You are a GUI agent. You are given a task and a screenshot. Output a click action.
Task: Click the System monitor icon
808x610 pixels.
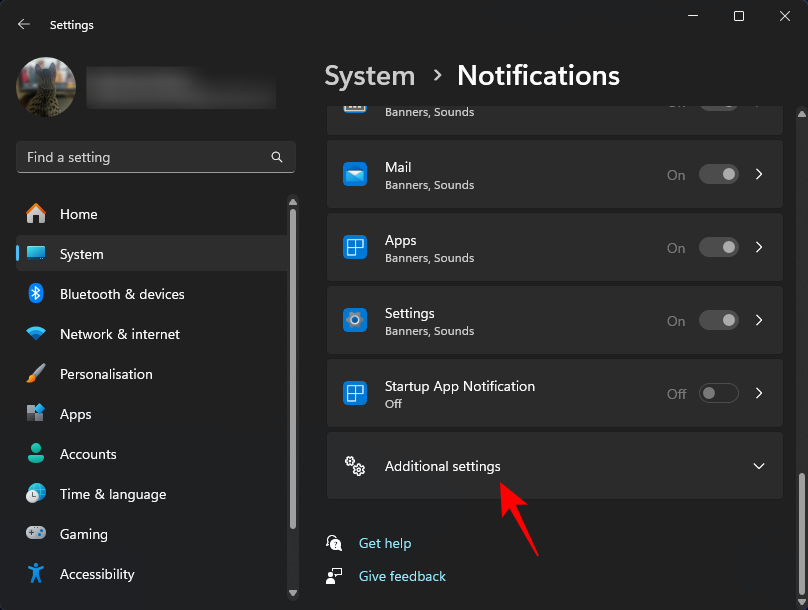click(36, 253)
